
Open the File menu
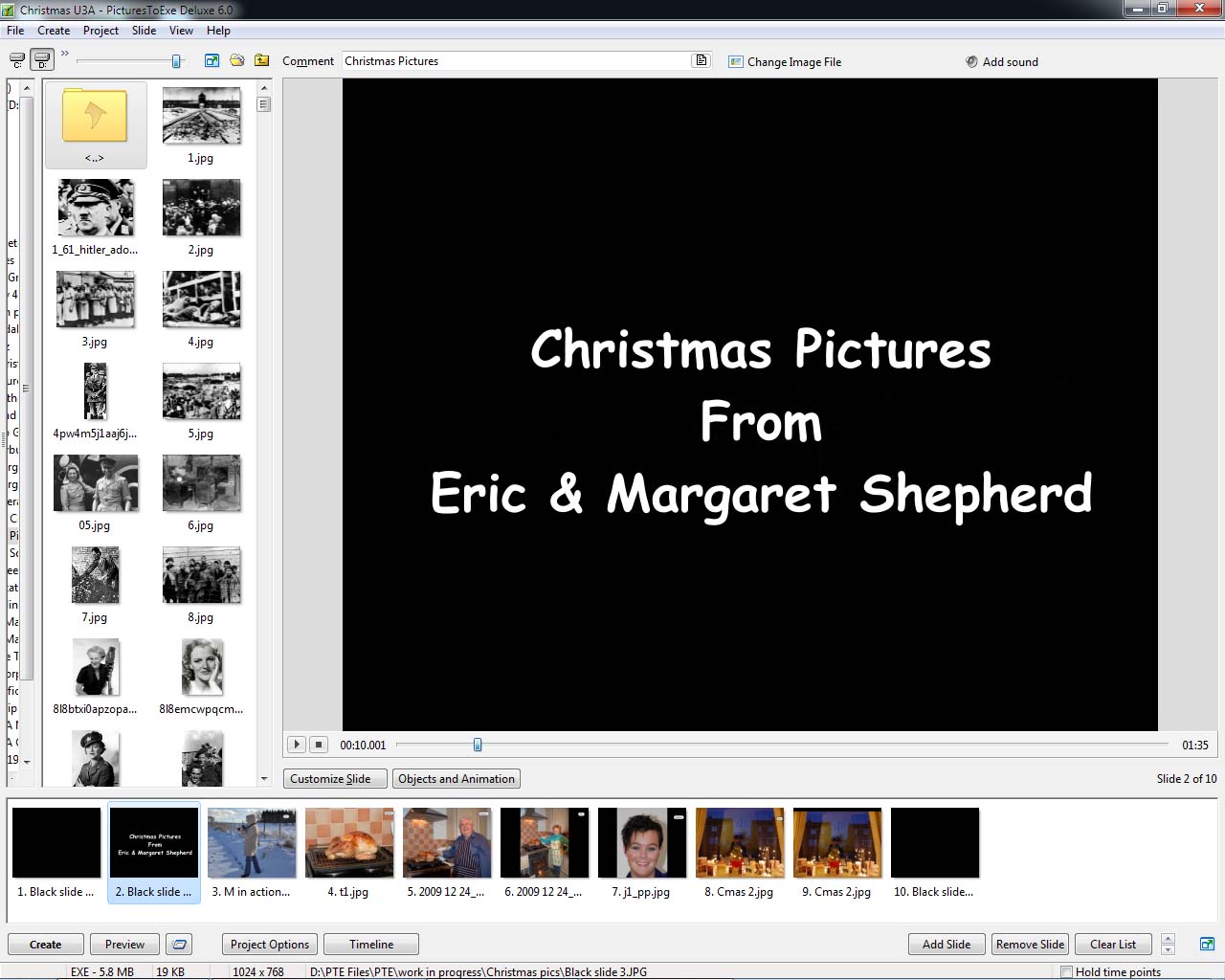tap(15, 31)
